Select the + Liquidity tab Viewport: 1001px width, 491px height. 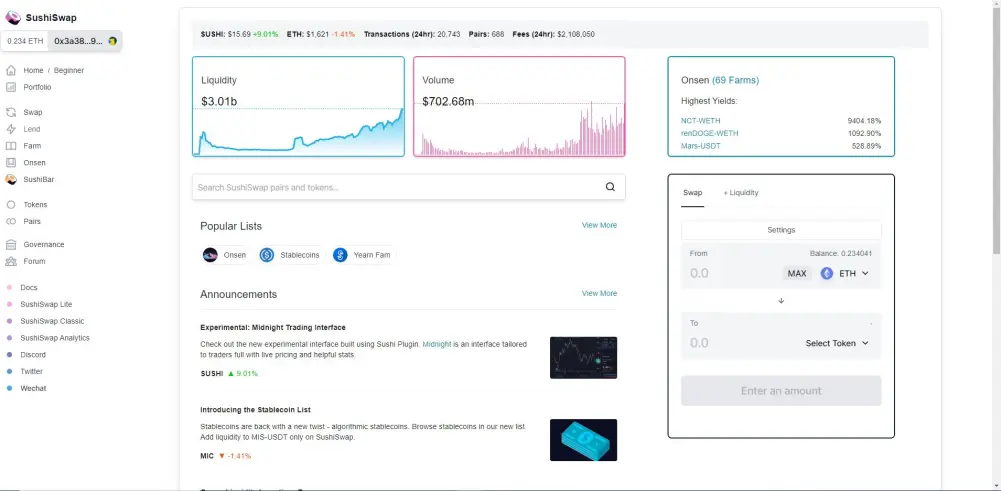pos(741,193)
